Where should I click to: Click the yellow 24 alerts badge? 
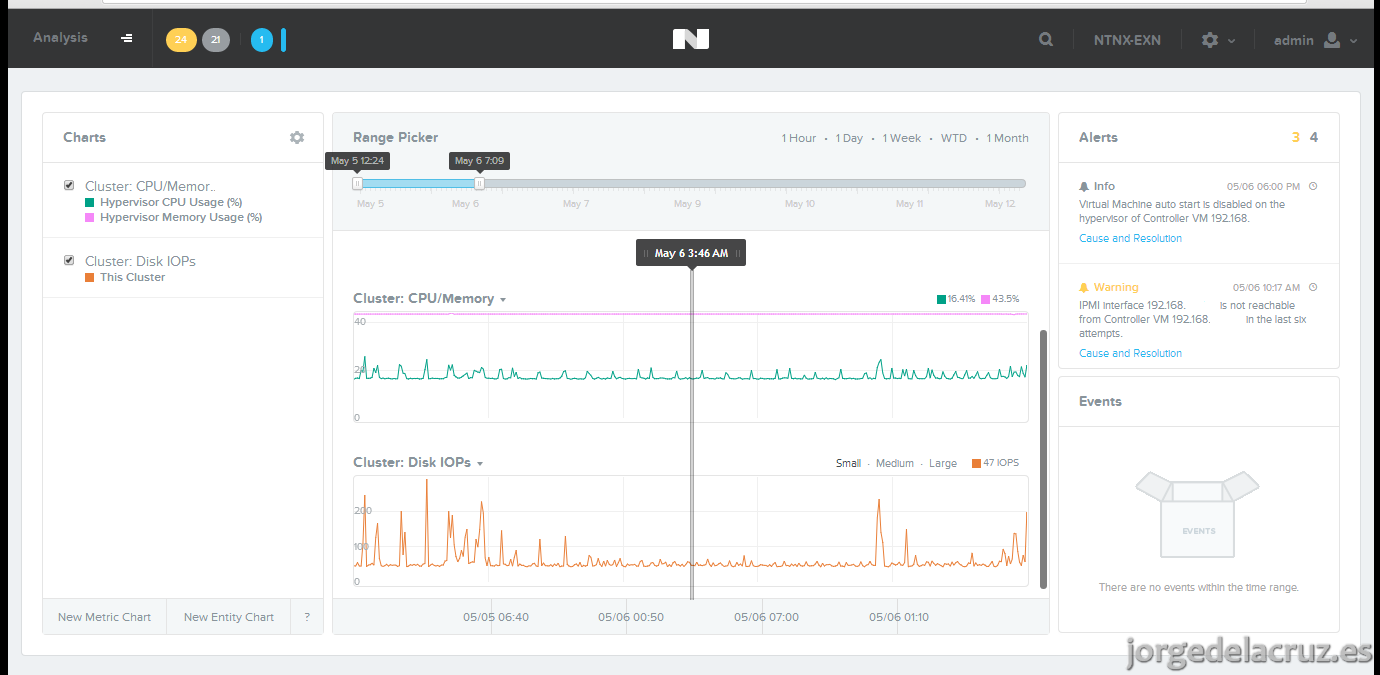click(181, 40)
